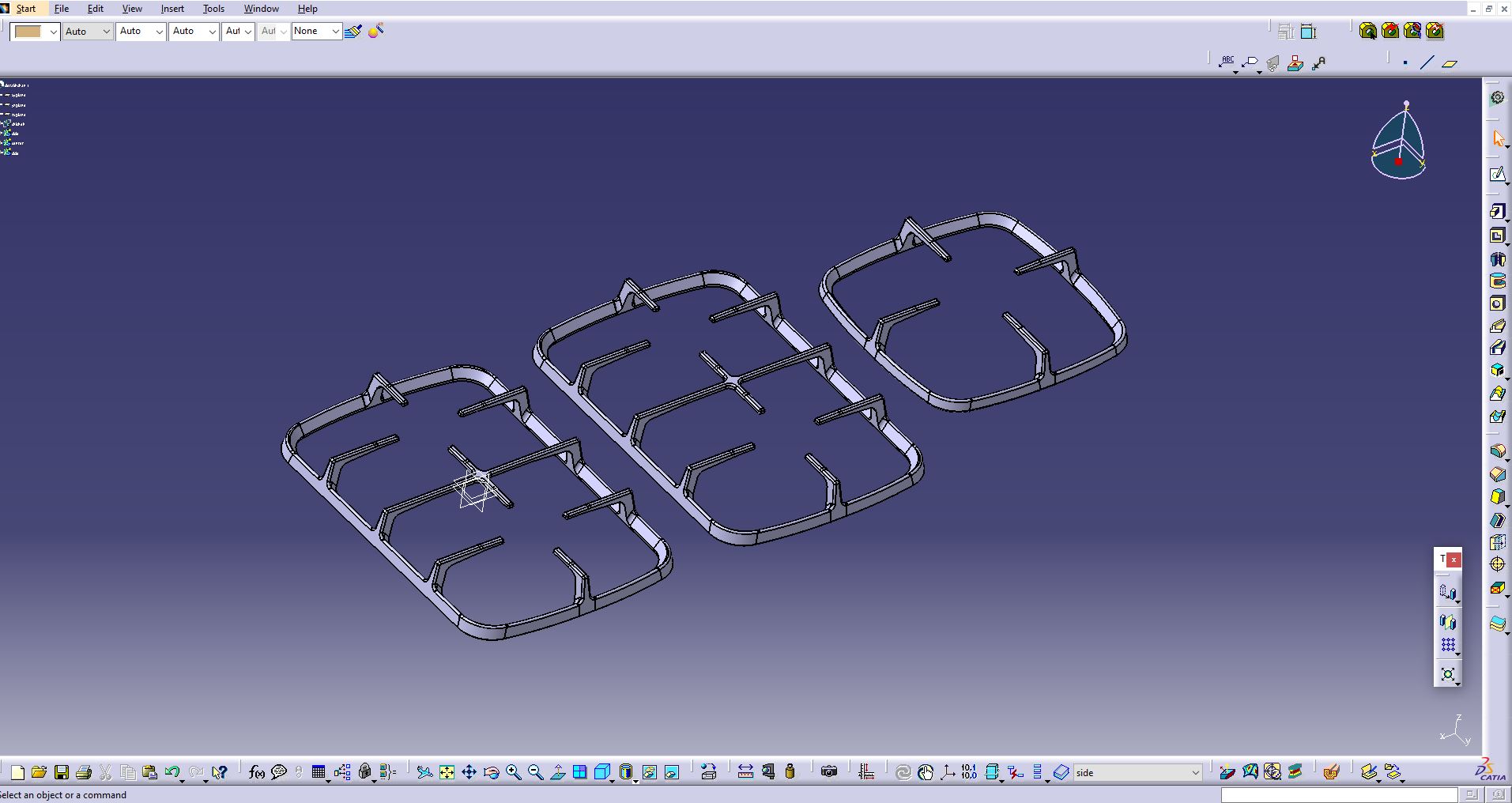Open the Formula f(x) tool
This screenshot has width=1512, height=803.
click(x=256, y=772)
